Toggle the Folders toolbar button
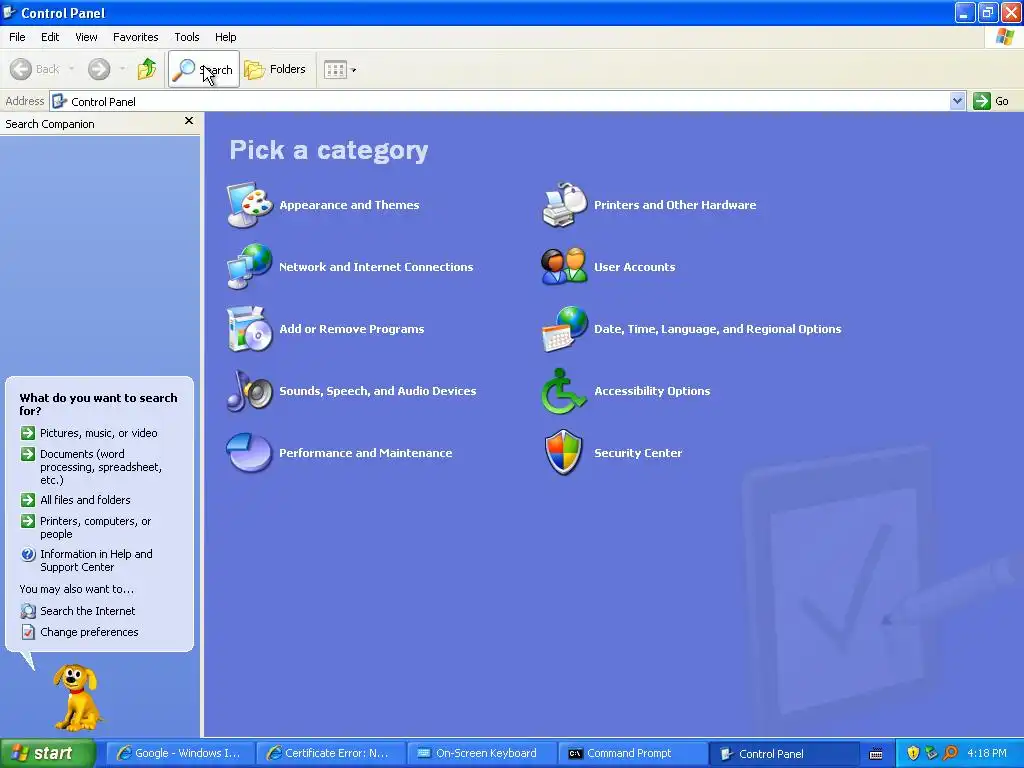 275,69
